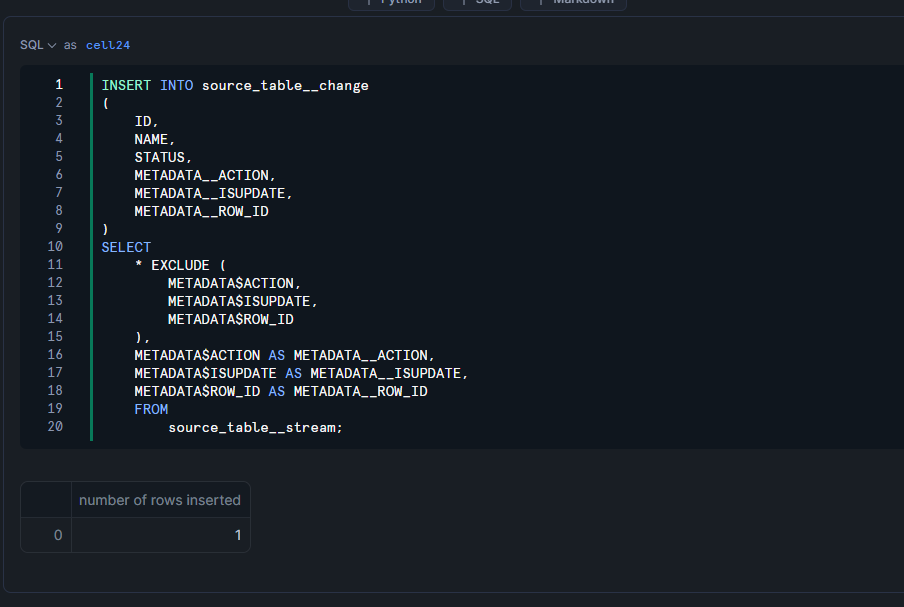This screenshot has height=607, width=904.
Task: Click 'METADATA$ISUPDATE,' on line 13
Action: click(x=243, y=301)
